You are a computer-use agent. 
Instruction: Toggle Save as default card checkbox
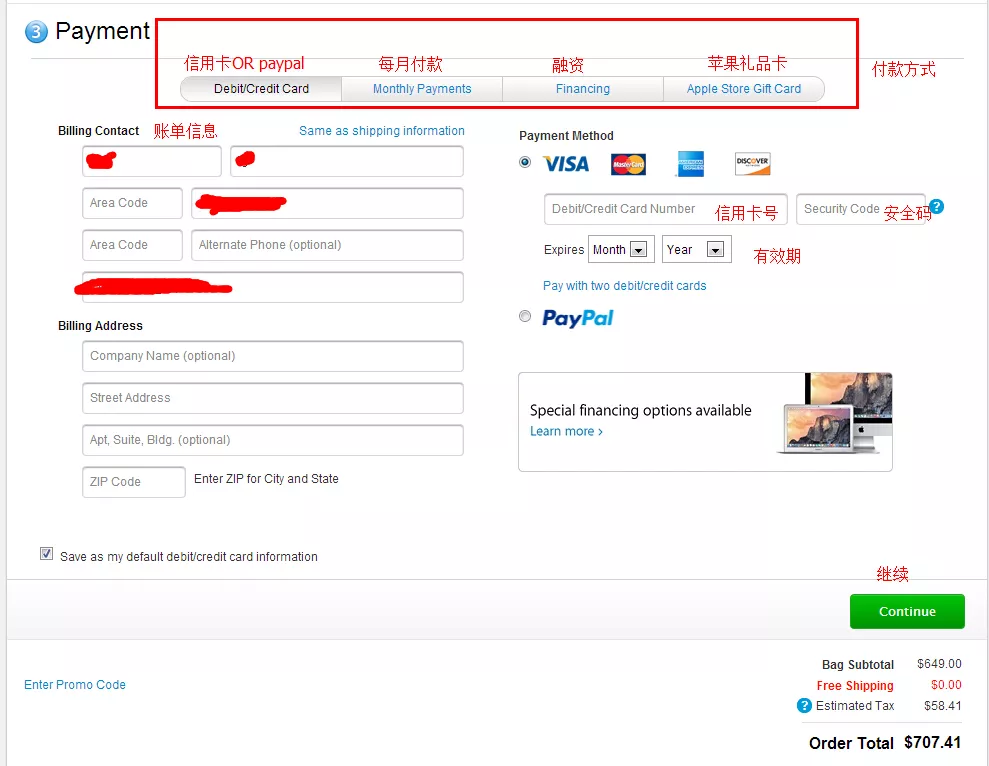46,553
